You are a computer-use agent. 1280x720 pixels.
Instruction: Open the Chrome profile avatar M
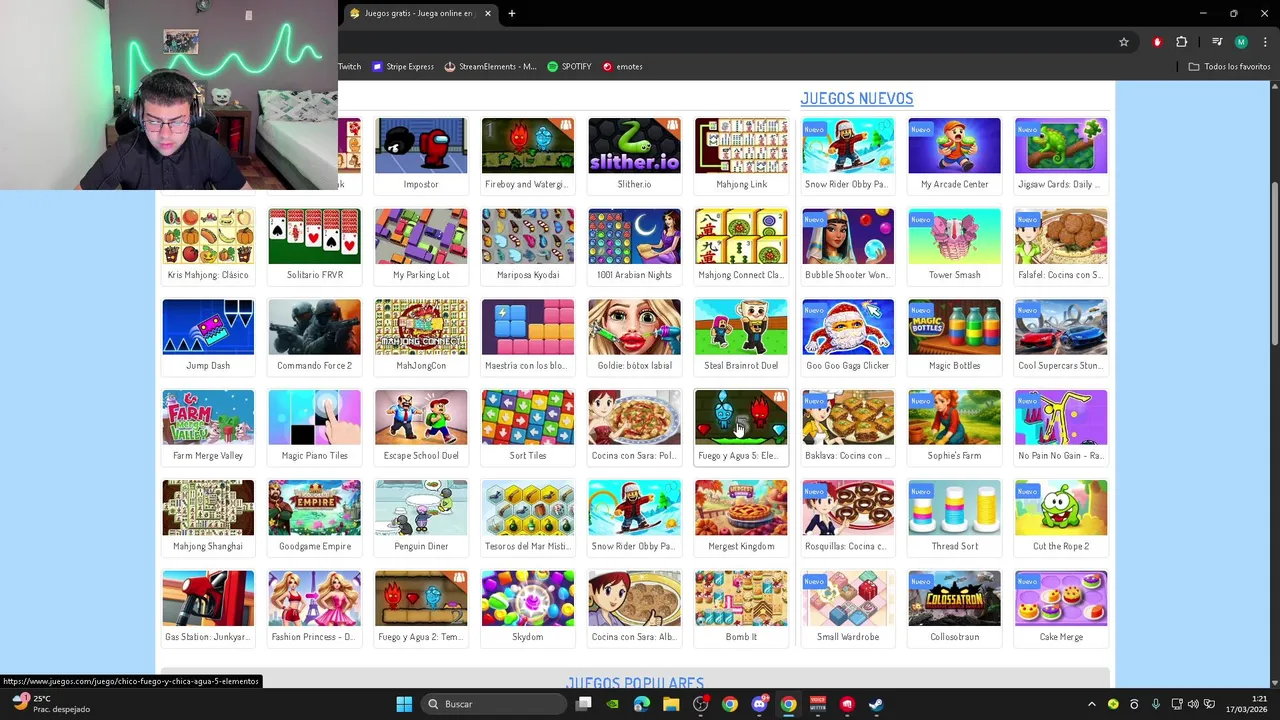[1241, 42]
